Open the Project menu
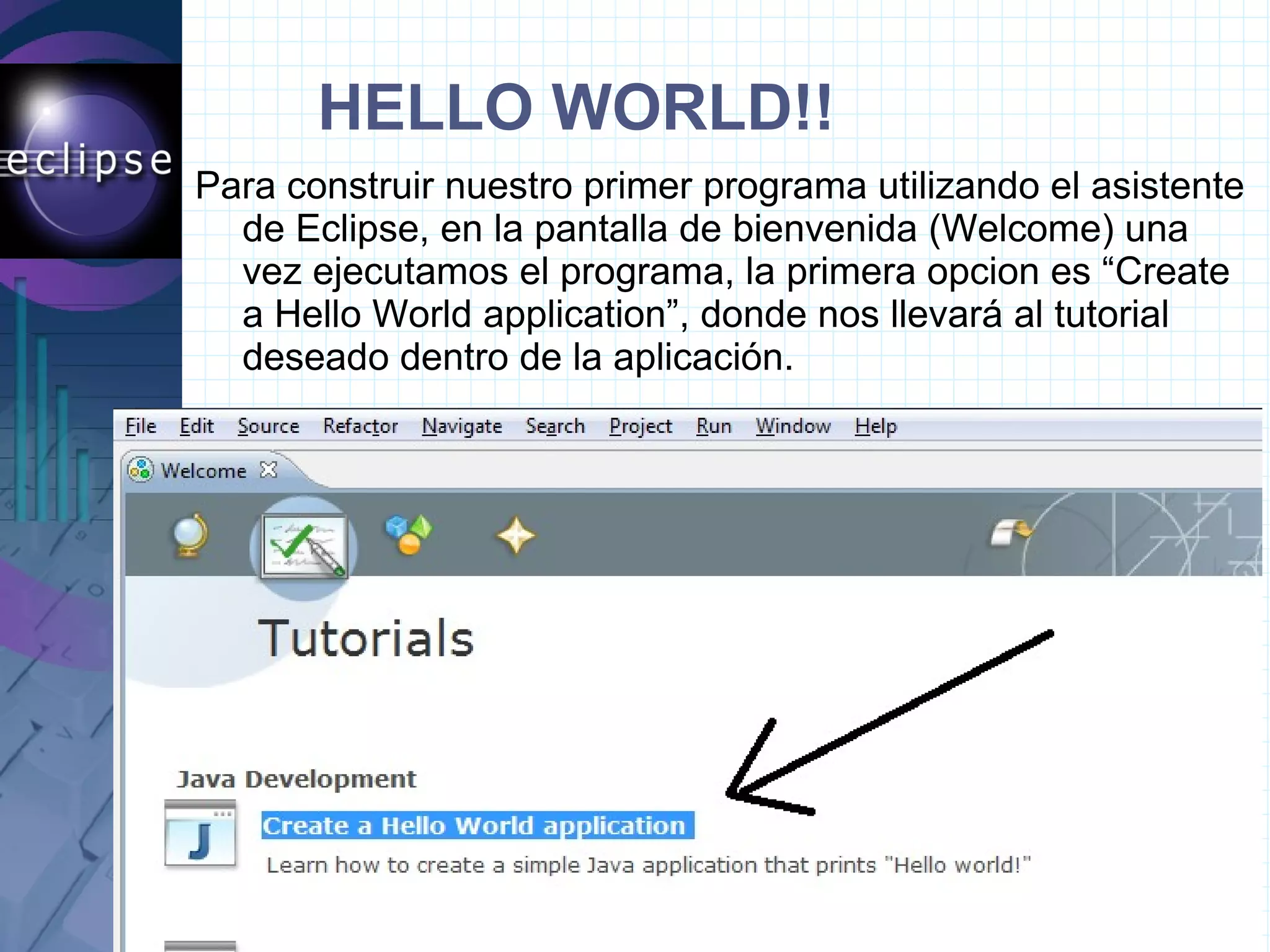 click(641, 426)
